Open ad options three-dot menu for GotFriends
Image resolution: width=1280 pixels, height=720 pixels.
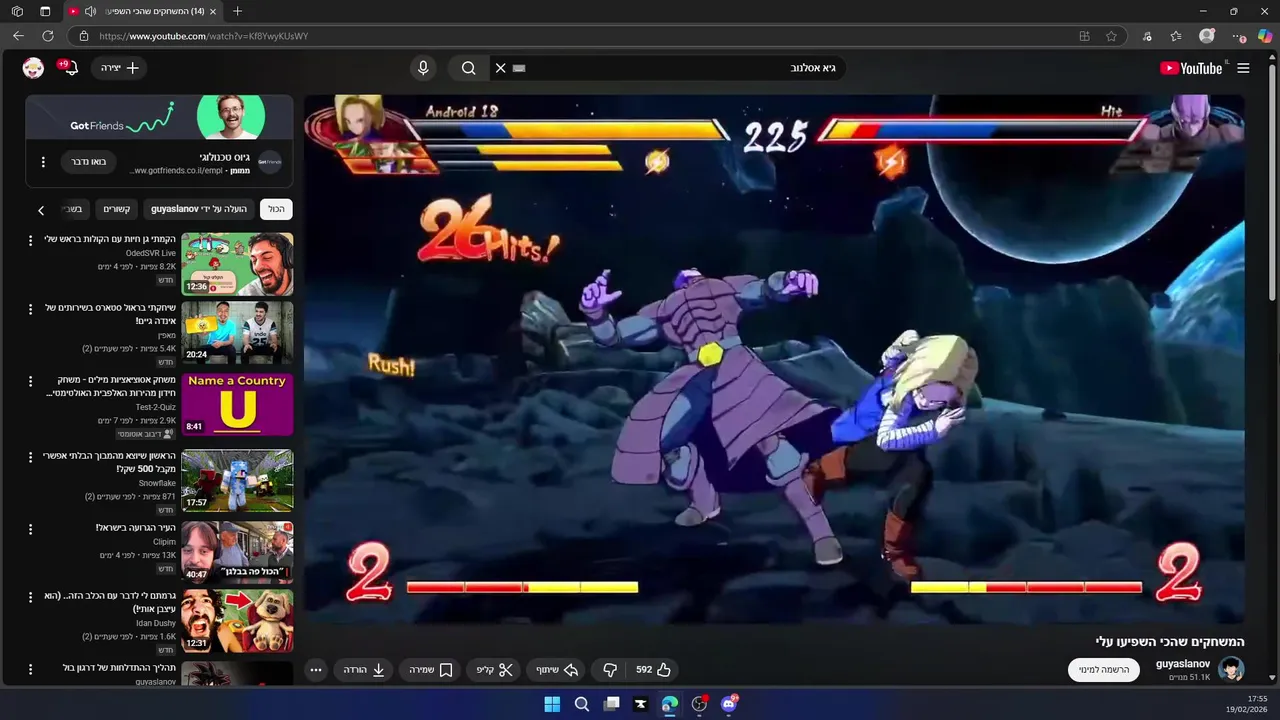click(x=43, y=162)
